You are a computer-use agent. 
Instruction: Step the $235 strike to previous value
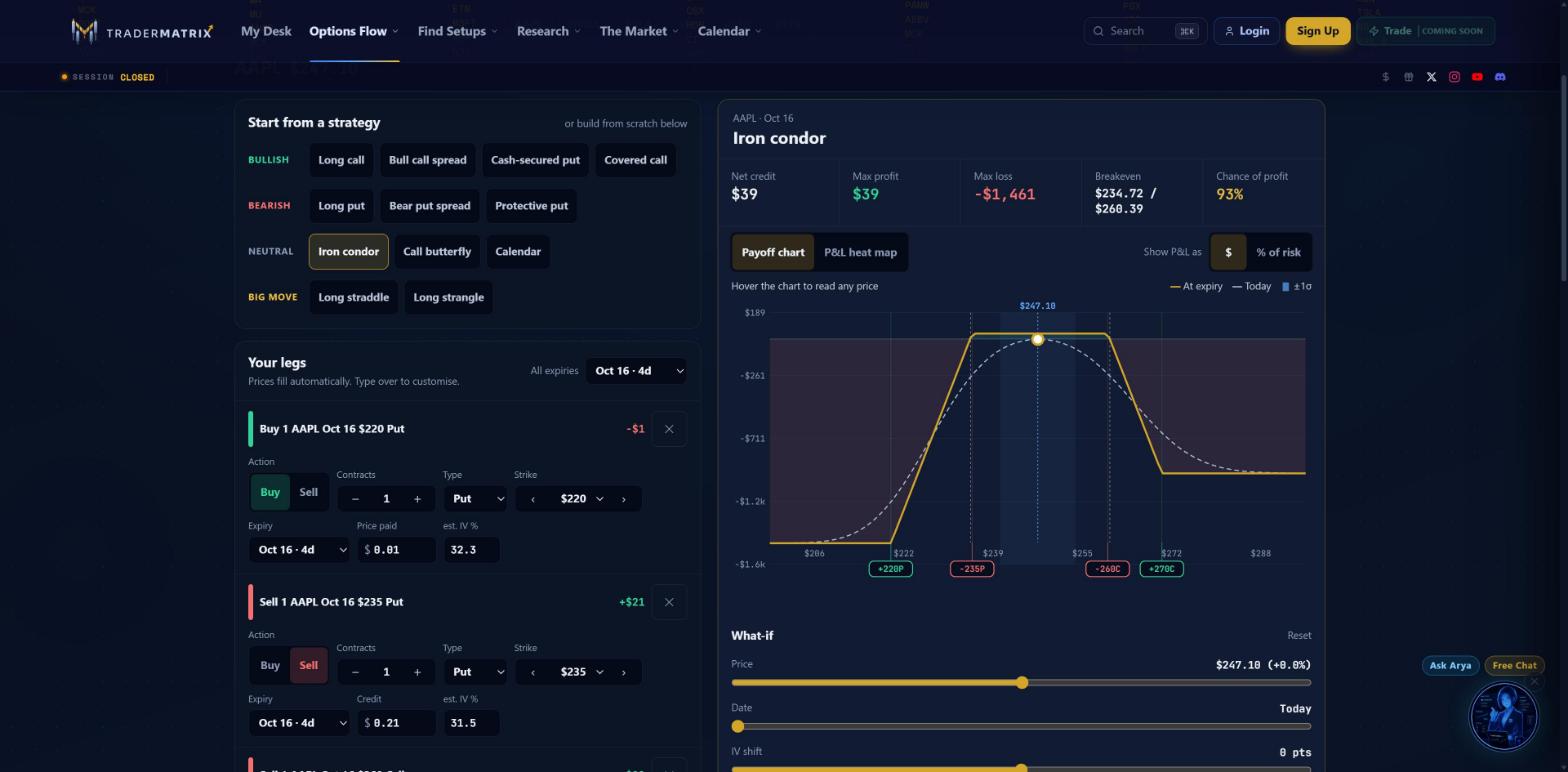coord(533,672)
